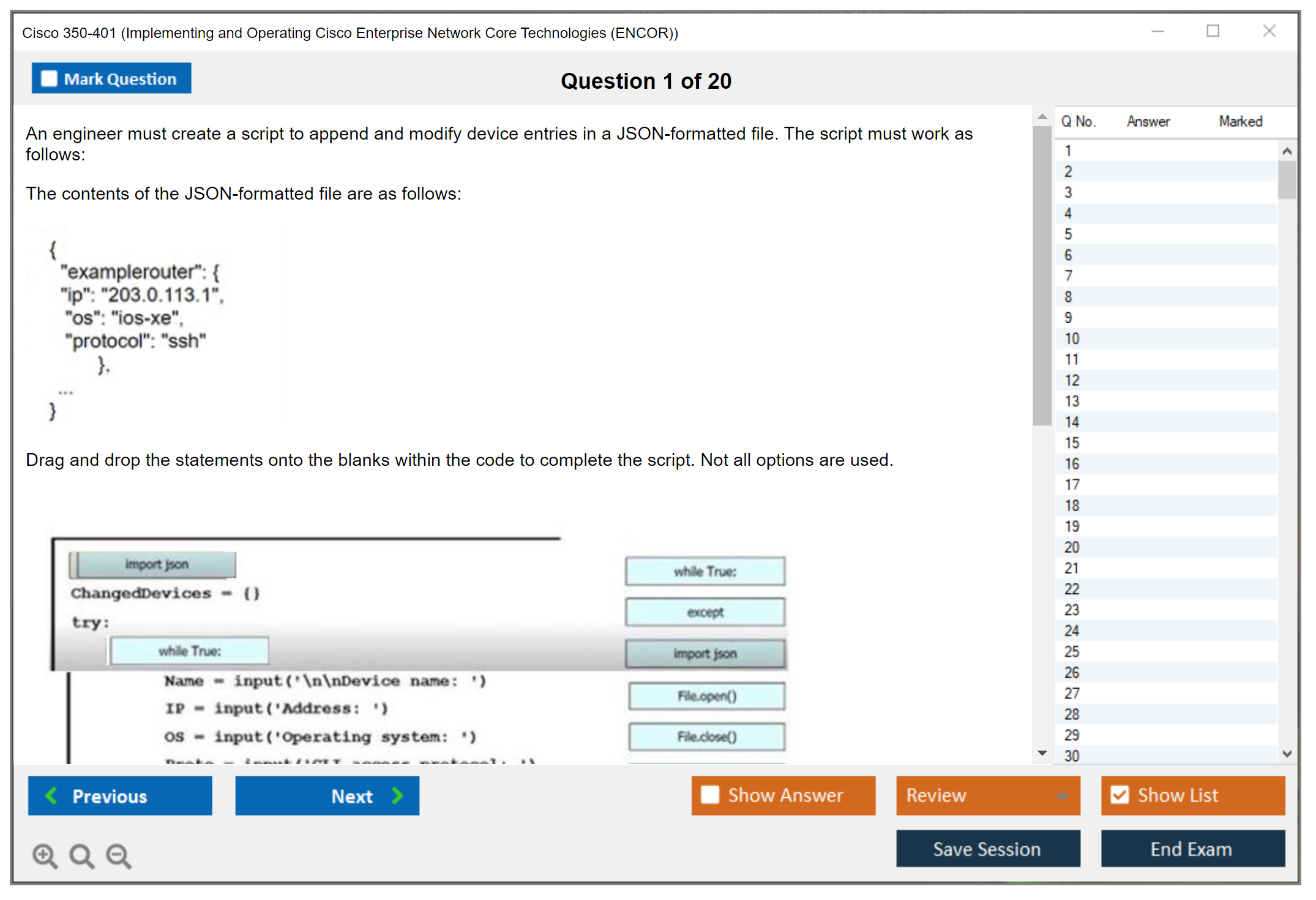
Task: Click the question pane vertical scrollbar thumb
Action: pos(1042,276)
